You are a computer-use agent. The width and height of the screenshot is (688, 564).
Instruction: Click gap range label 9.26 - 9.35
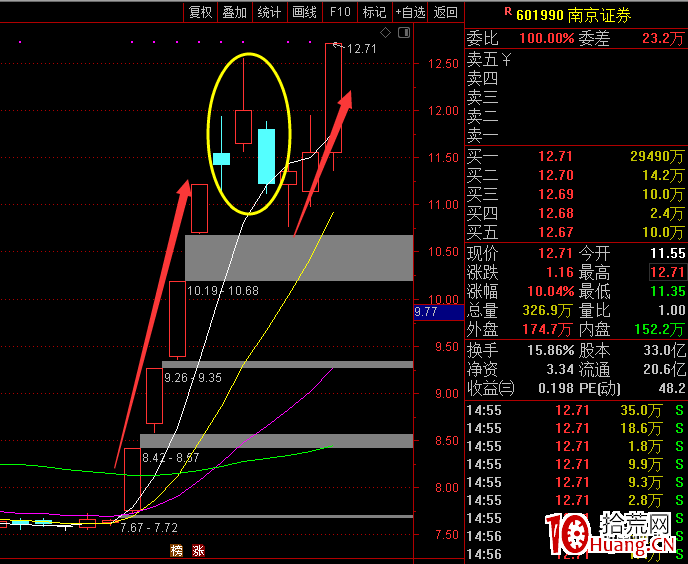[x=193, y=377]
